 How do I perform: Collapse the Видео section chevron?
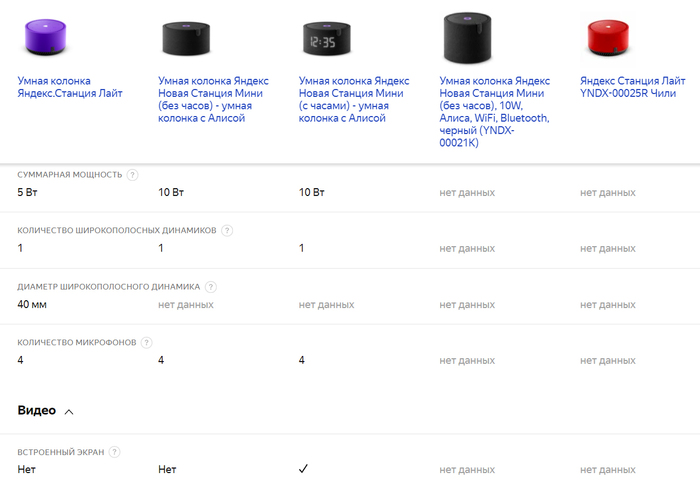click(x=69, y=412)
